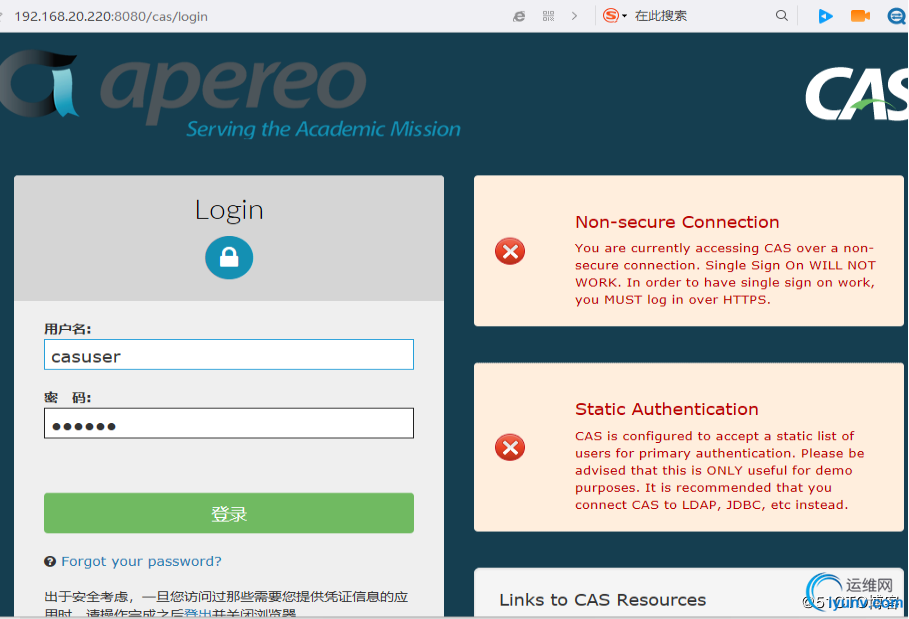Expand the search engine dropdown arrow
This screenshot has height=619, width=909.
[624, 16]
